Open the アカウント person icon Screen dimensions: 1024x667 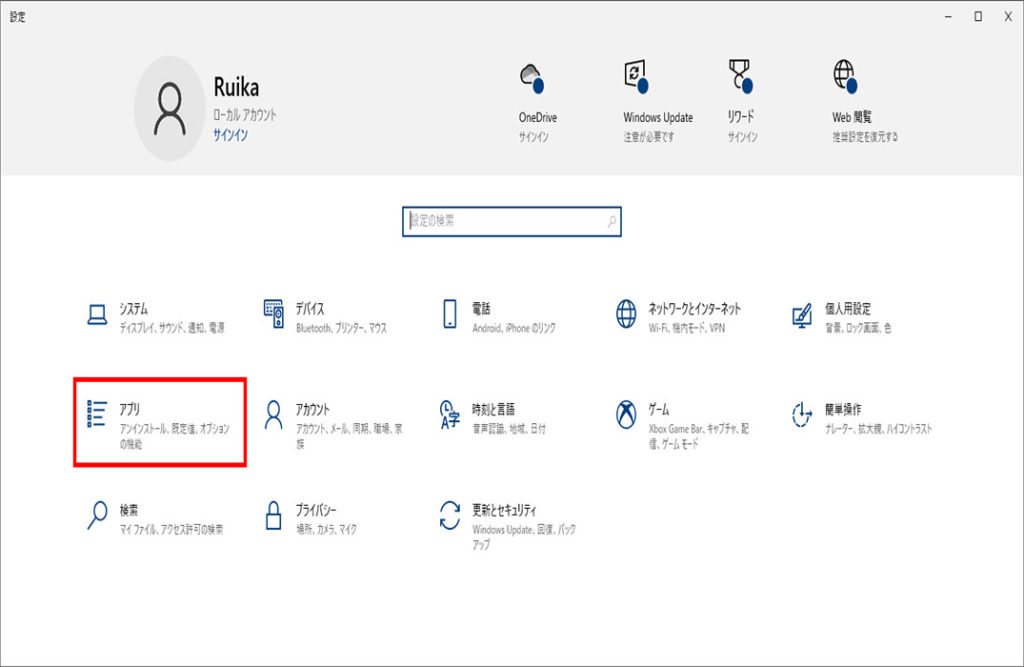[274, 414]
